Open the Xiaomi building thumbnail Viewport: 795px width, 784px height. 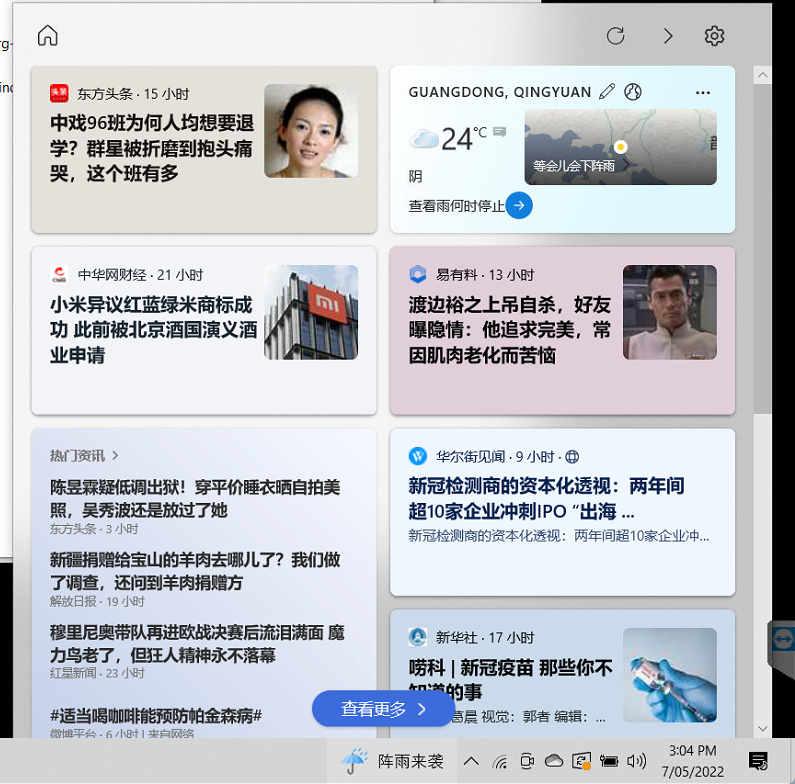pyautogui.click(x=311, y=312)
